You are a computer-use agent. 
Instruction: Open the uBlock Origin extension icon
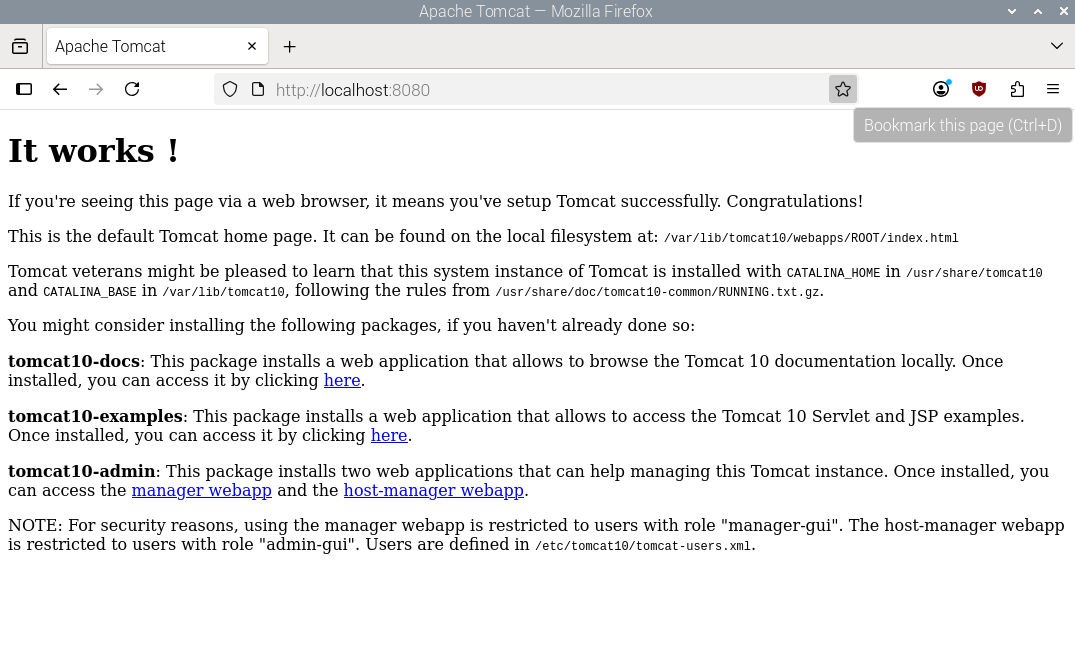pyautogui.click(x=978, y=89)
